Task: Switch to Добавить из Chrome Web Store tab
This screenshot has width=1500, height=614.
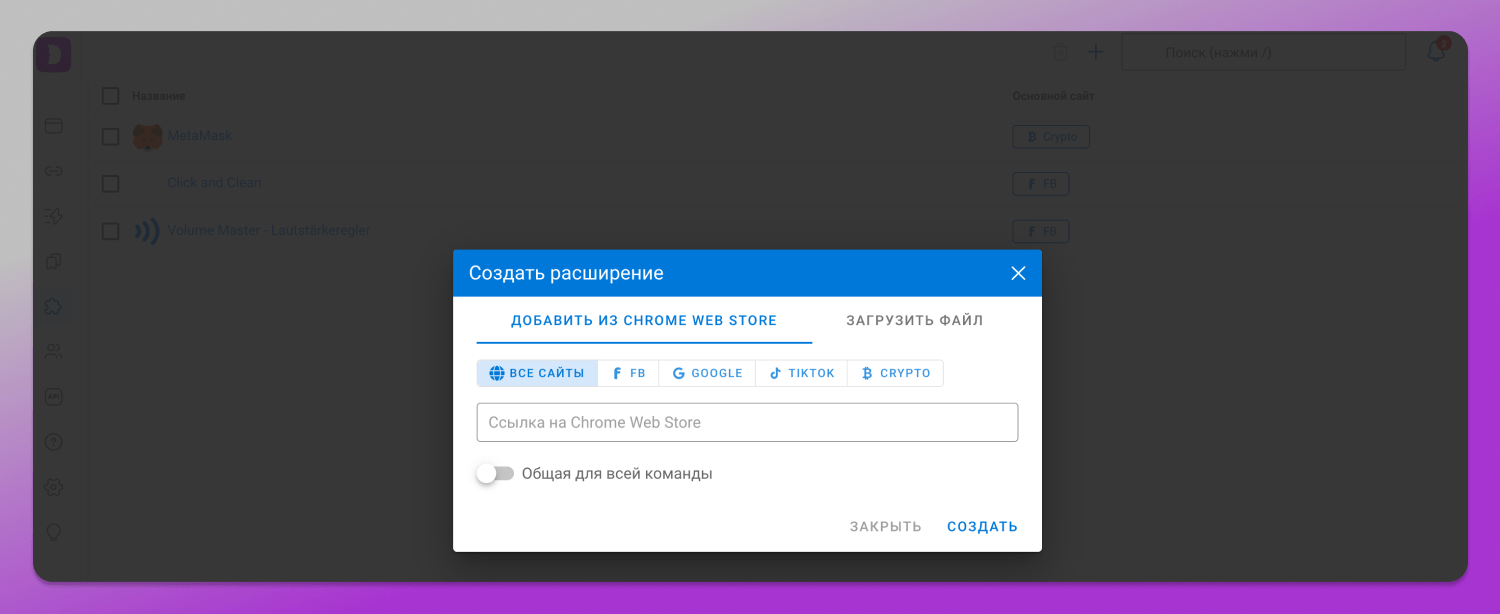Action: pyautogui.click(x=644, y=321)
